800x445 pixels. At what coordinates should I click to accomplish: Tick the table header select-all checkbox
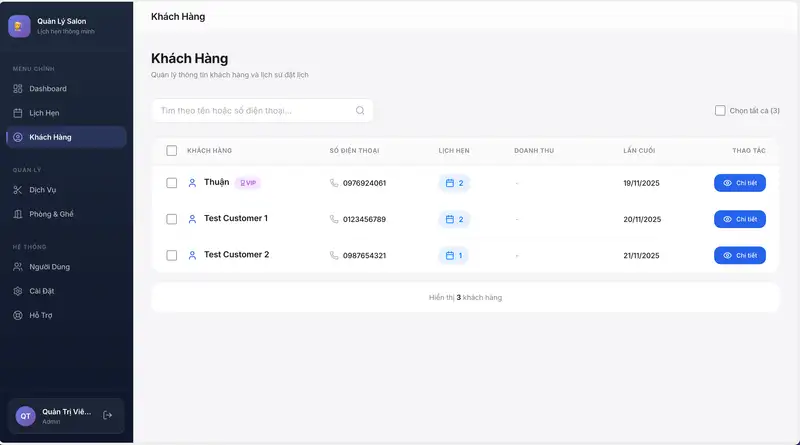coord(172,150)
